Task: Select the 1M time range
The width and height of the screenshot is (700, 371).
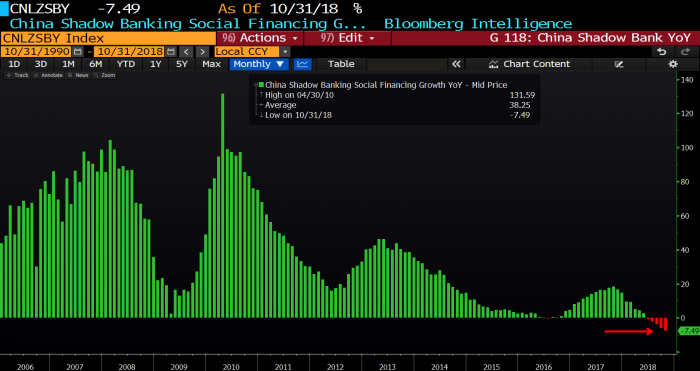Action: click(x=68, y=64)
